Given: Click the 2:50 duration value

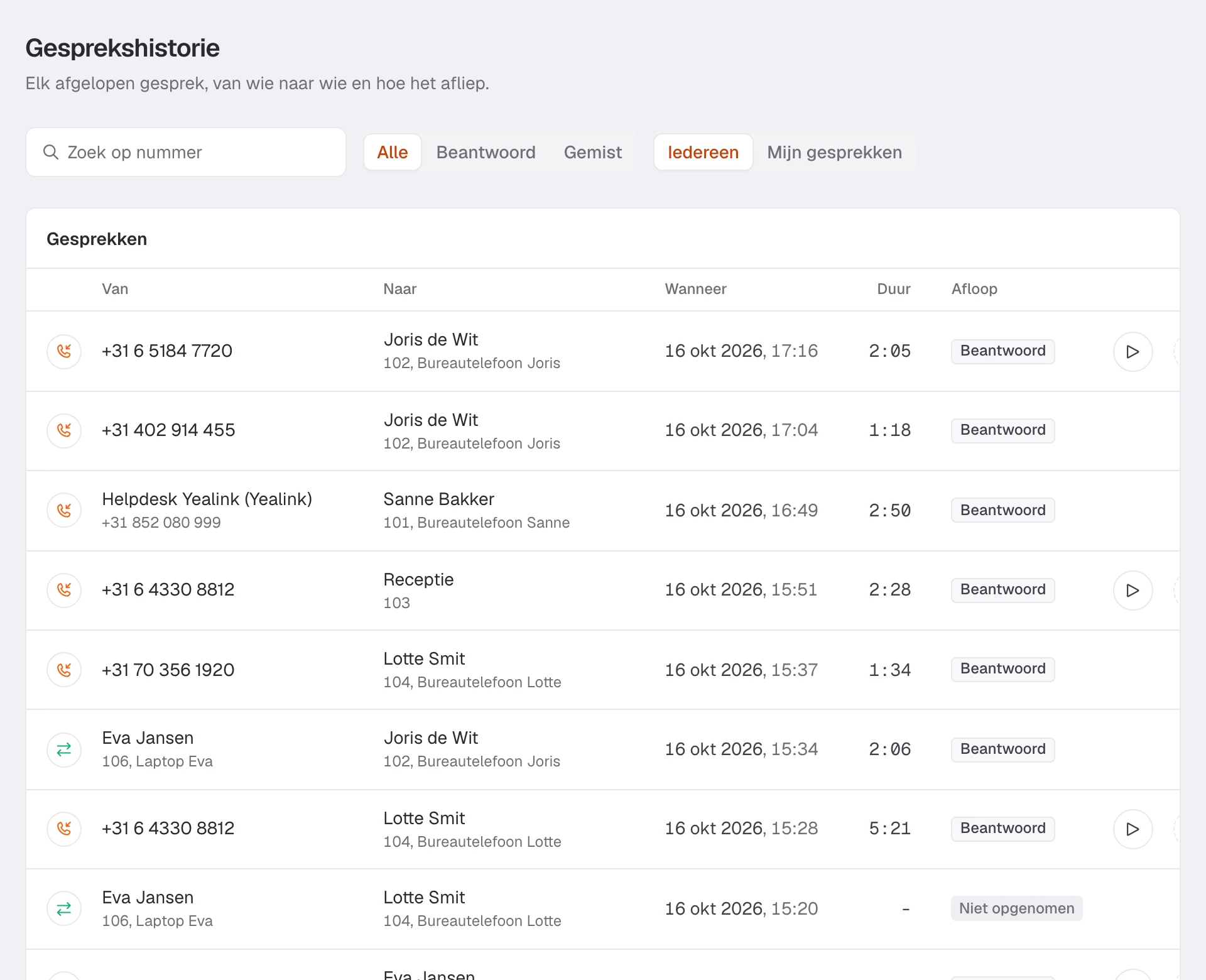Looking at the screenshot, I should pos(889,510).
